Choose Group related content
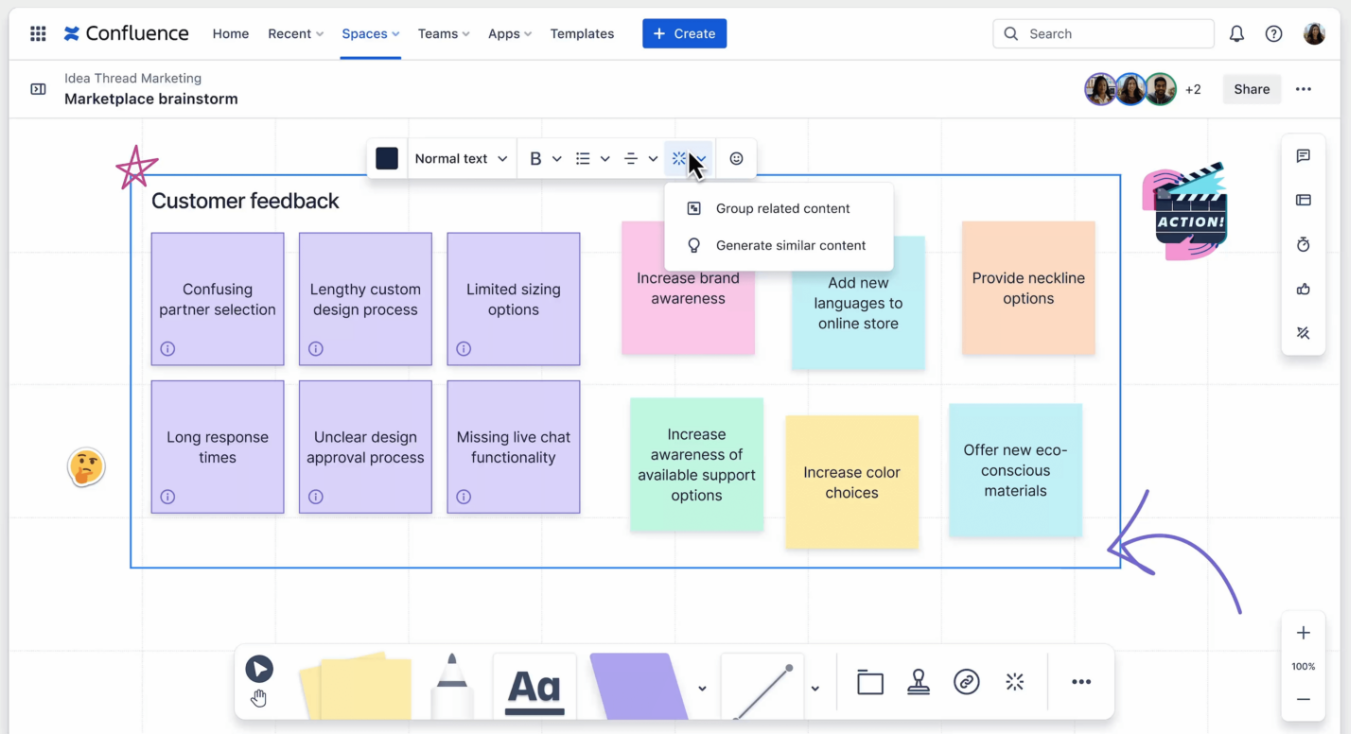 point(778,208)
